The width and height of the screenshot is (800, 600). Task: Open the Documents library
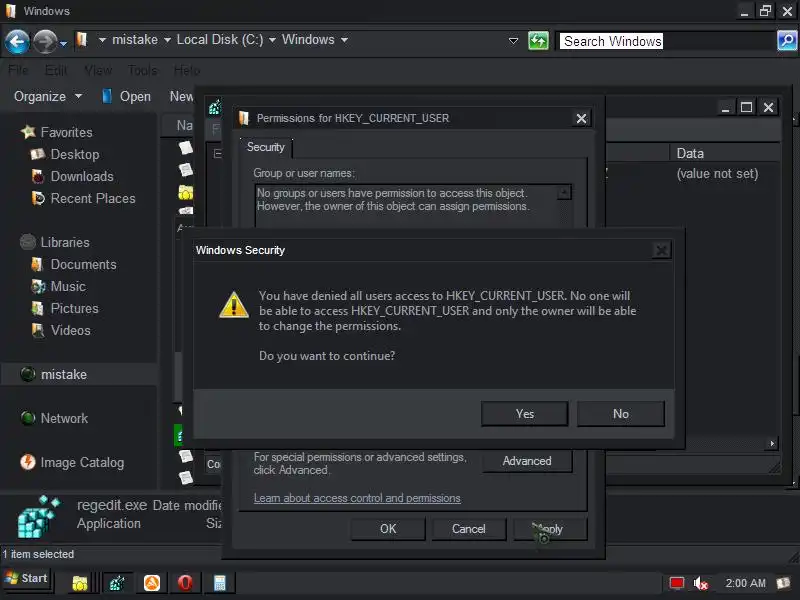click(x=83, y=264)
